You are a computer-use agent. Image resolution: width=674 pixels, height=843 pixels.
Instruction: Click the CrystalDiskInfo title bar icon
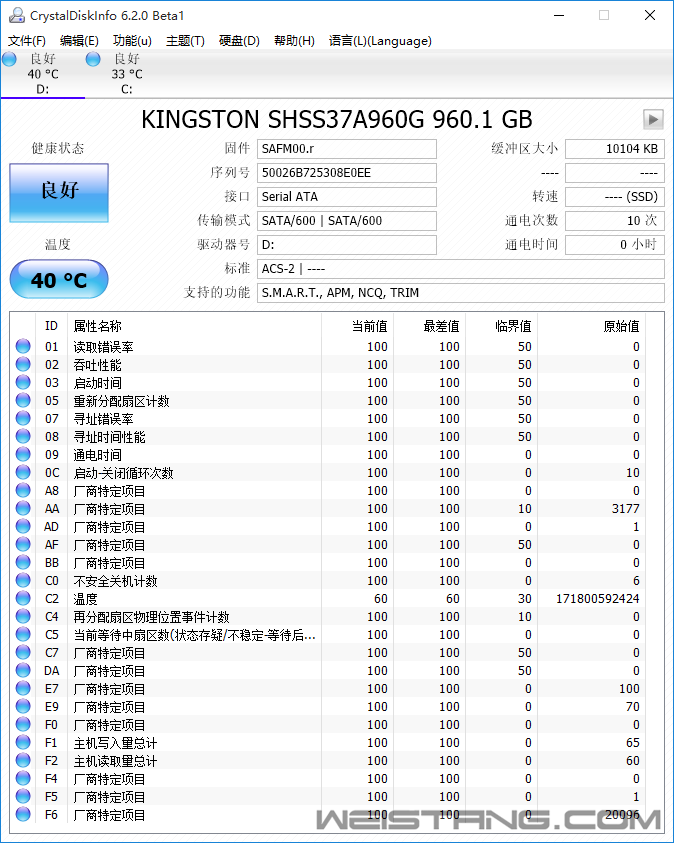17,15
